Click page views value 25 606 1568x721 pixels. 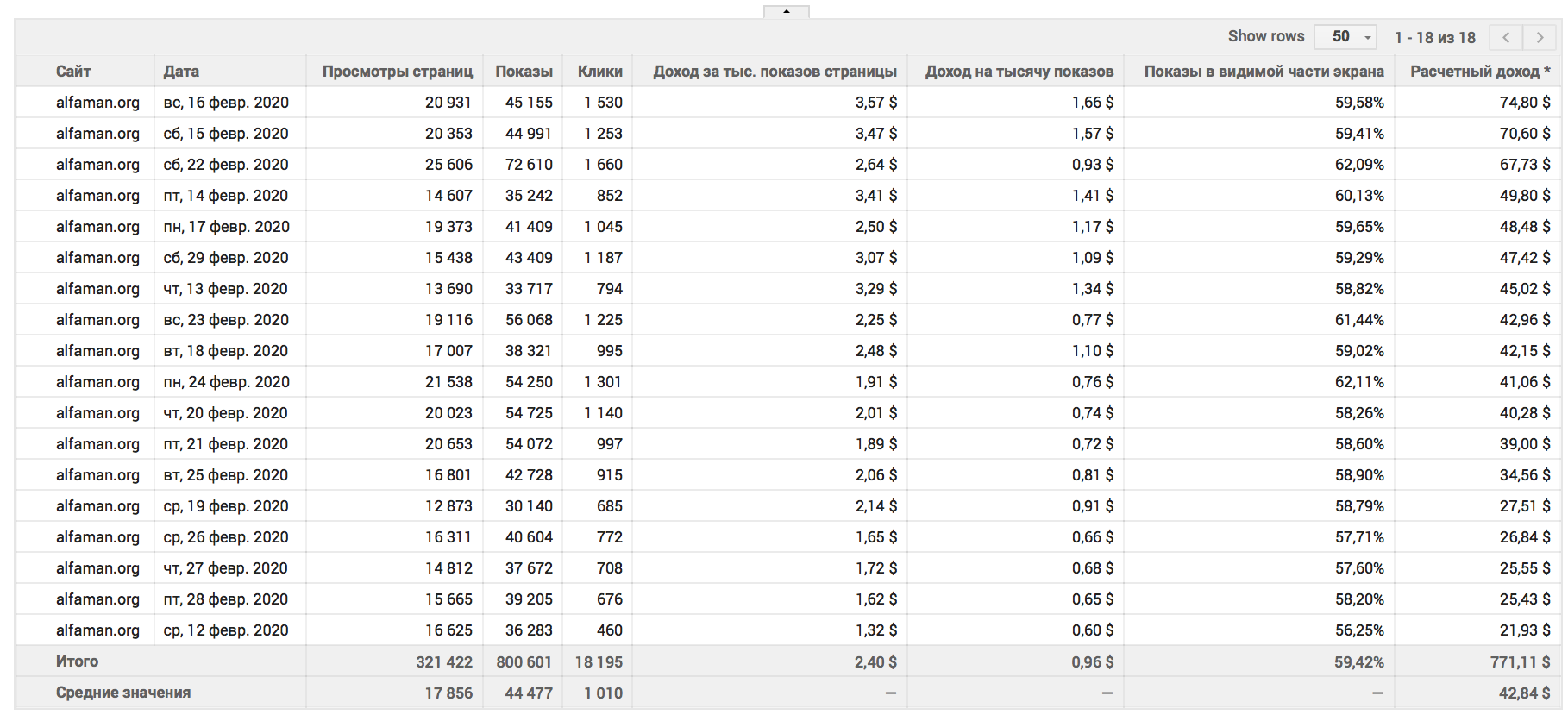click(x=448, y=165)
